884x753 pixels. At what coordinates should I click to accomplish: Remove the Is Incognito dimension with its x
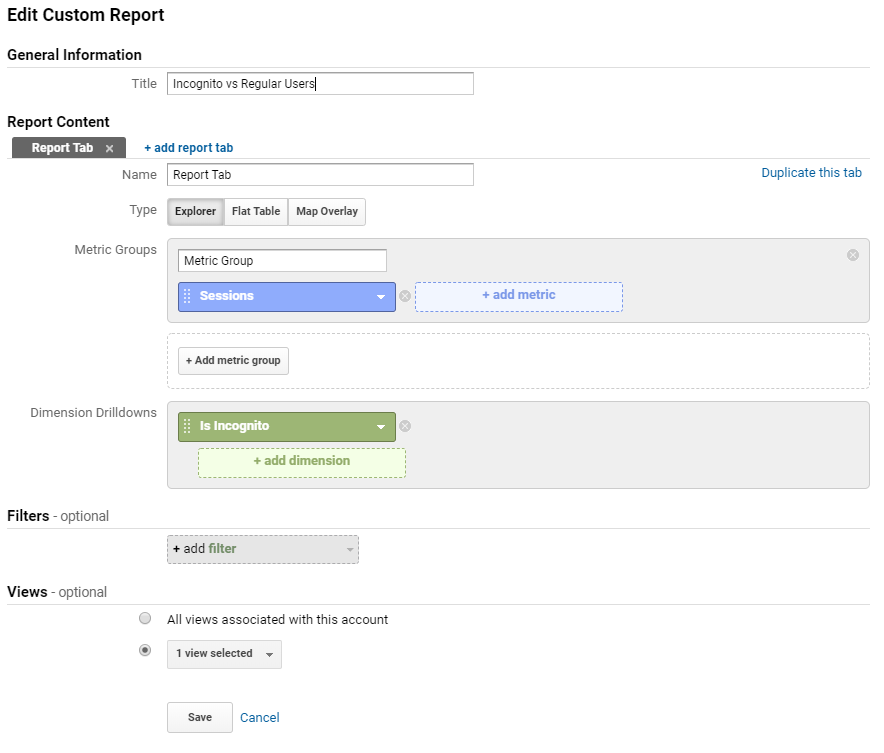coord(405,426)
